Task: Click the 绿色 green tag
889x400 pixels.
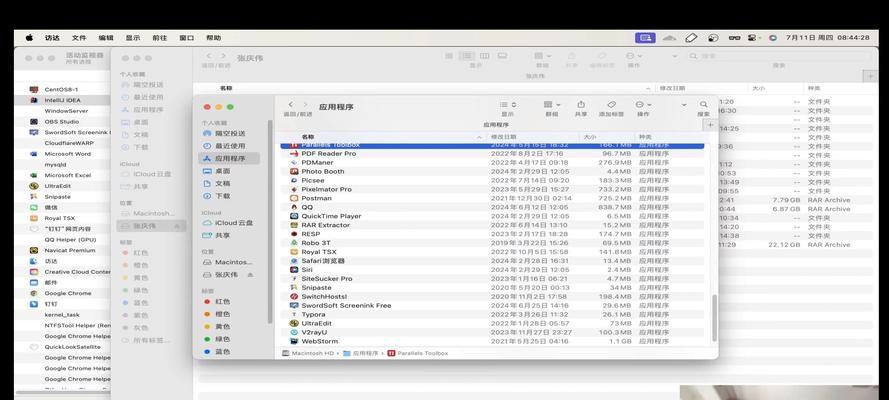Action: pyautogui.click(x=217, y=339)
